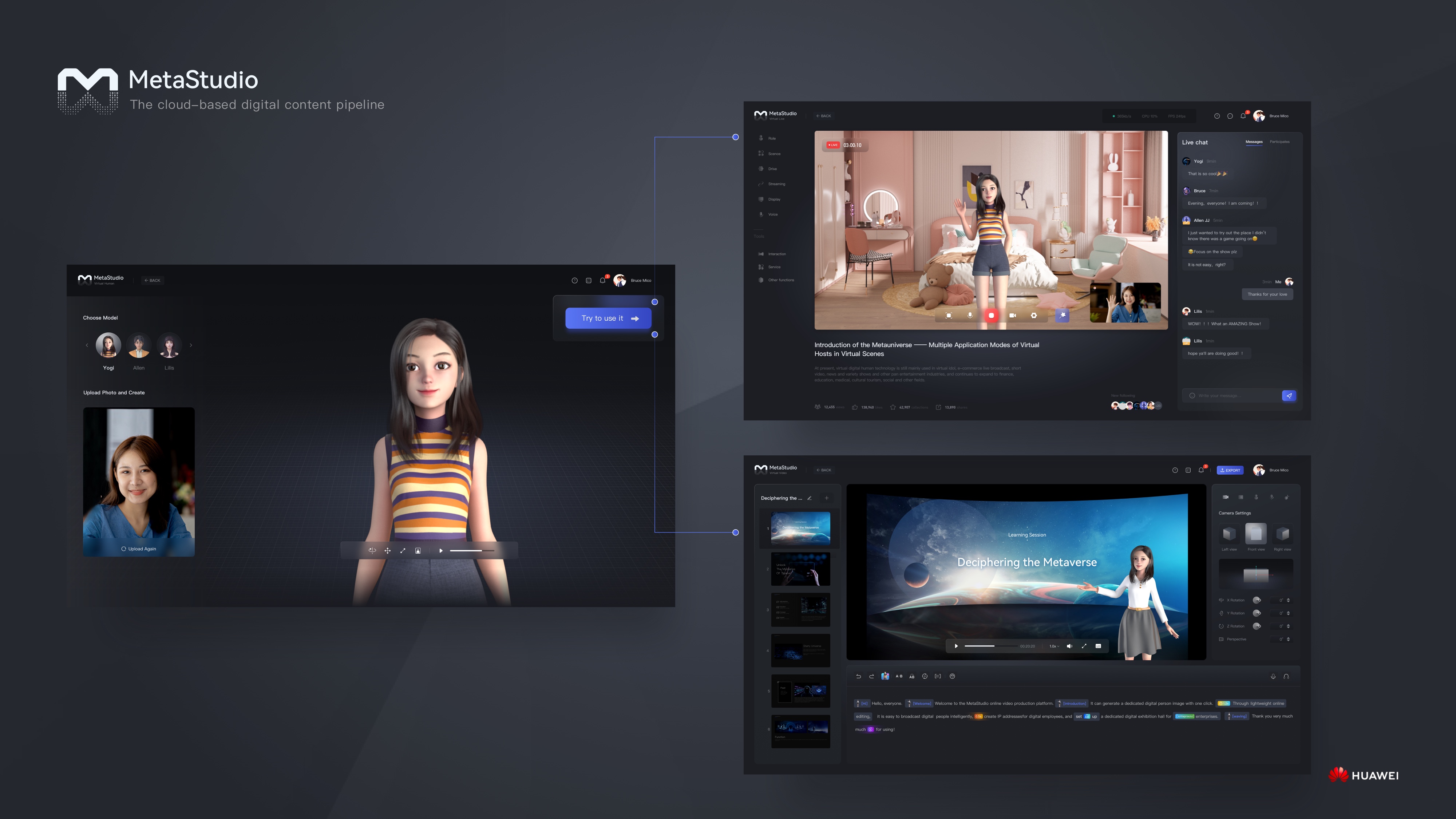The height and width of the screenshot is (819, 1456).
Task: Open the Messages tab in Live chat
Action: (x=1254, y=142)
